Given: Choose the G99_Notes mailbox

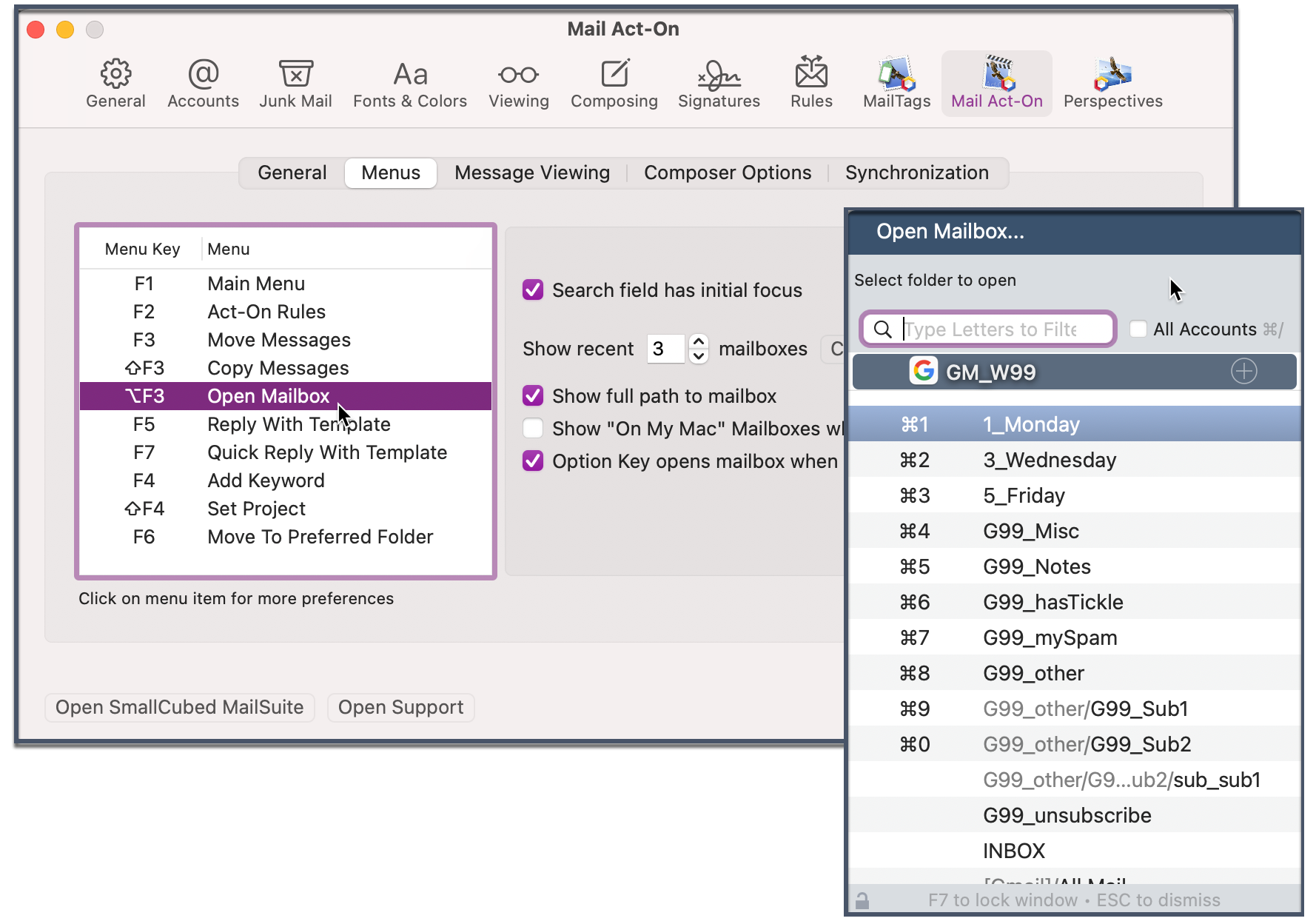Looking at the screenshot, I should click(1074, 566).
